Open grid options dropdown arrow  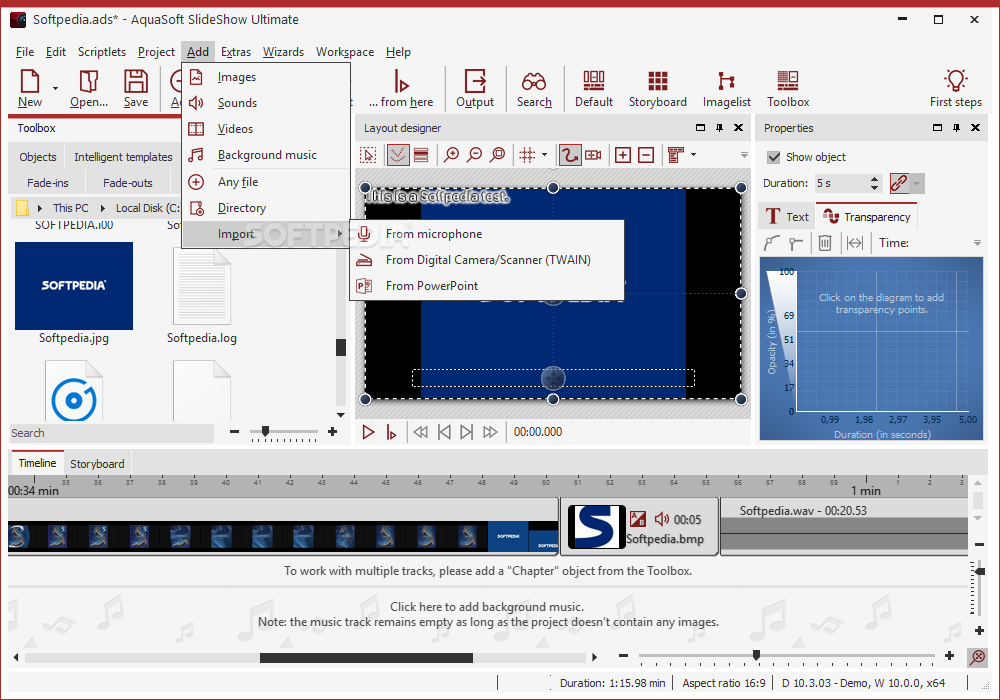[x=544, y=154]
